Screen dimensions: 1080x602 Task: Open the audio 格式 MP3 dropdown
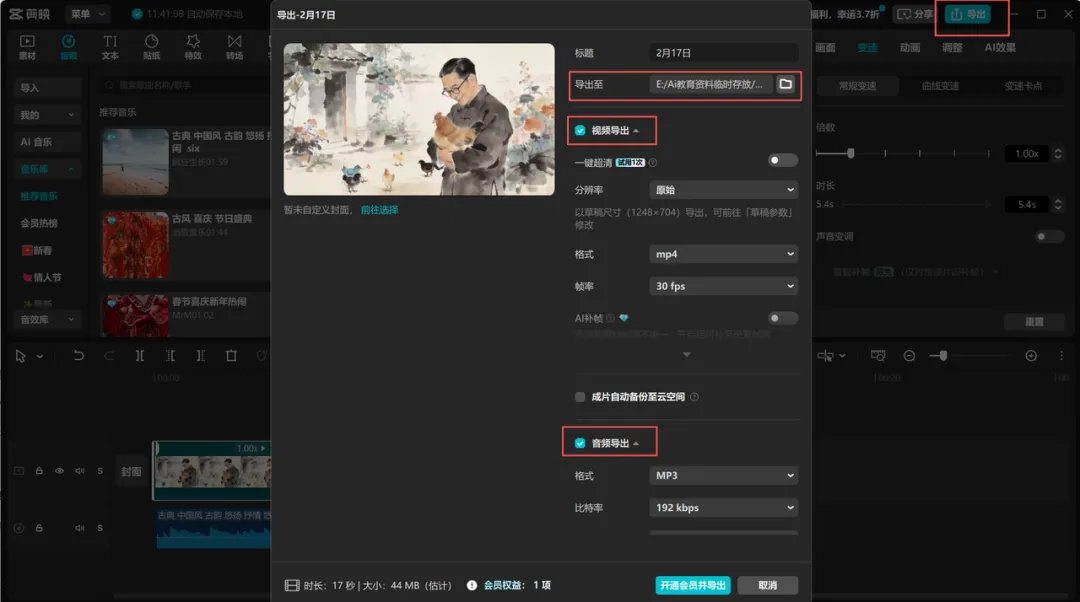click(x=723, y=475)
